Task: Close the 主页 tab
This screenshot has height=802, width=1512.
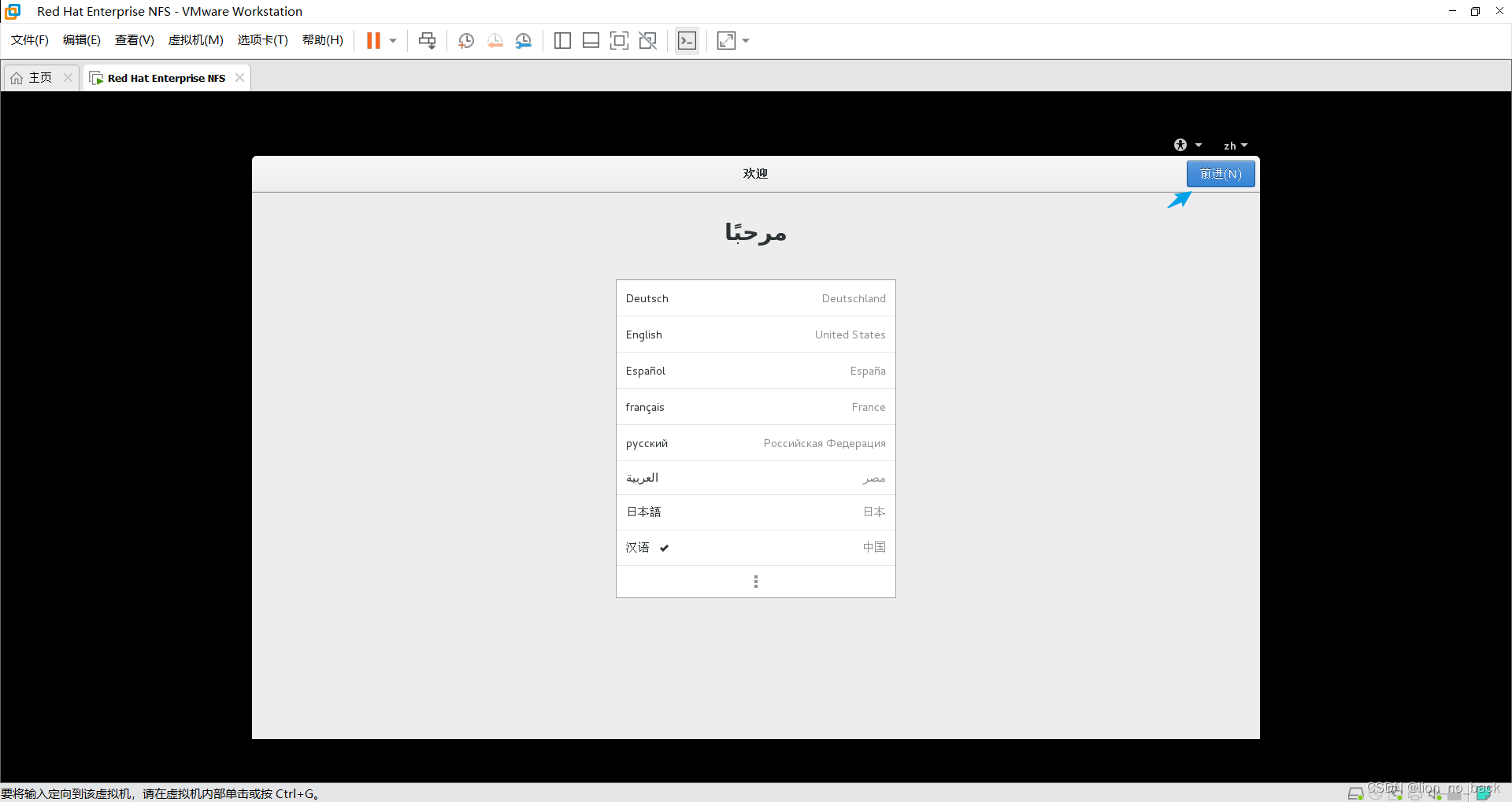Action: click(x=68, y=77)
